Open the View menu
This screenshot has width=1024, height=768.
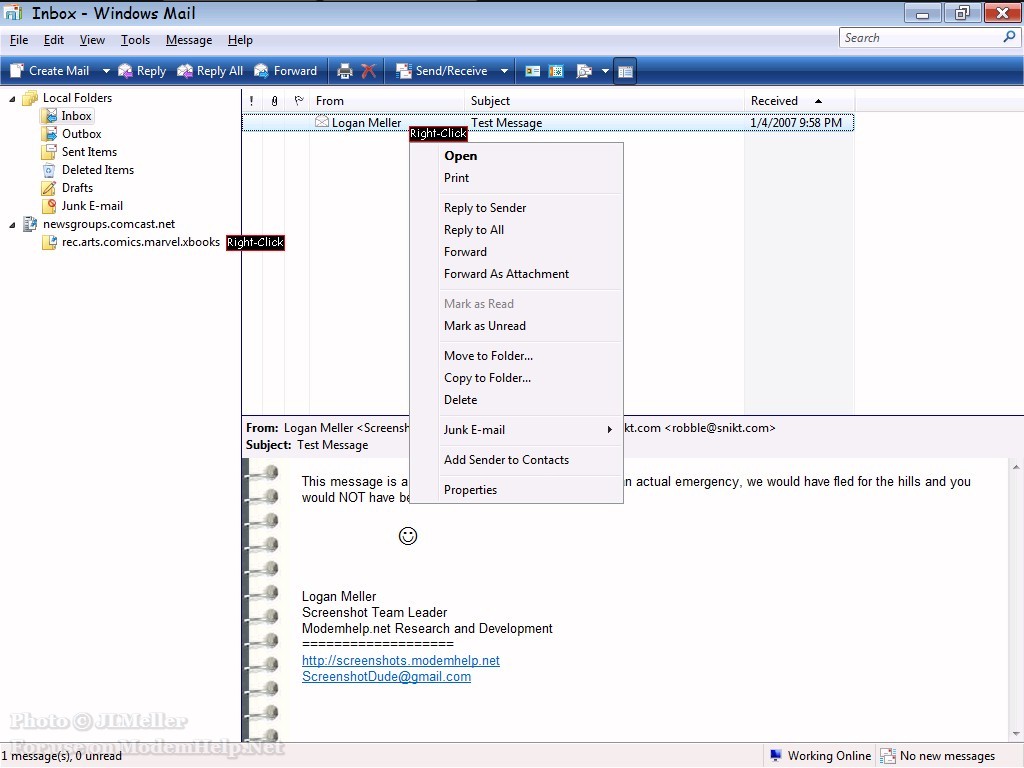coord(92,40)
